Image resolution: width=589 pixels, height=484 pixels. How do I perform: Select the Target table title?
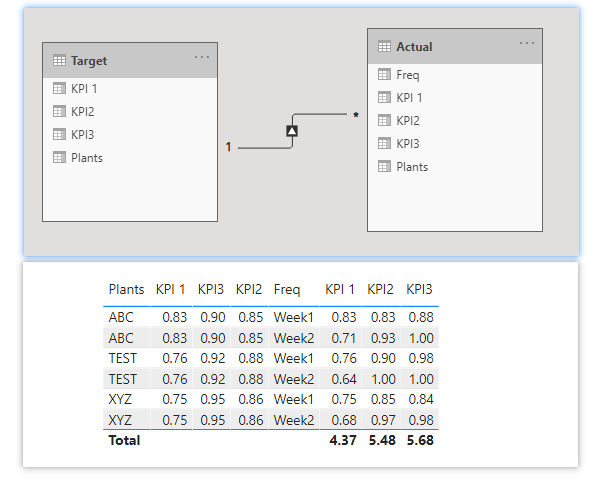point(89,61)
